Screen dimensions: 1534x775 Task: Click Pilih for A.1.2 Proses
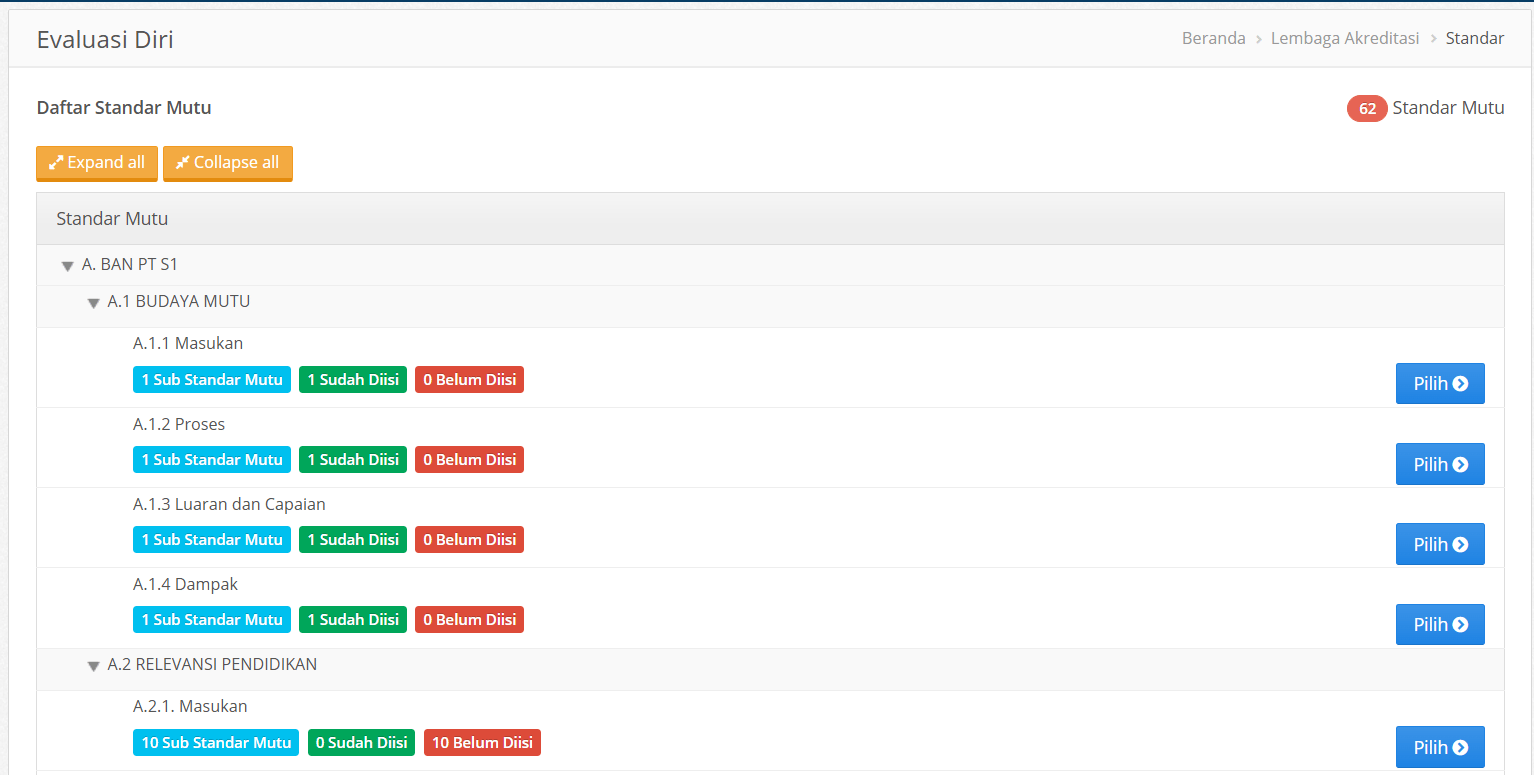(x=1440, y=464)
